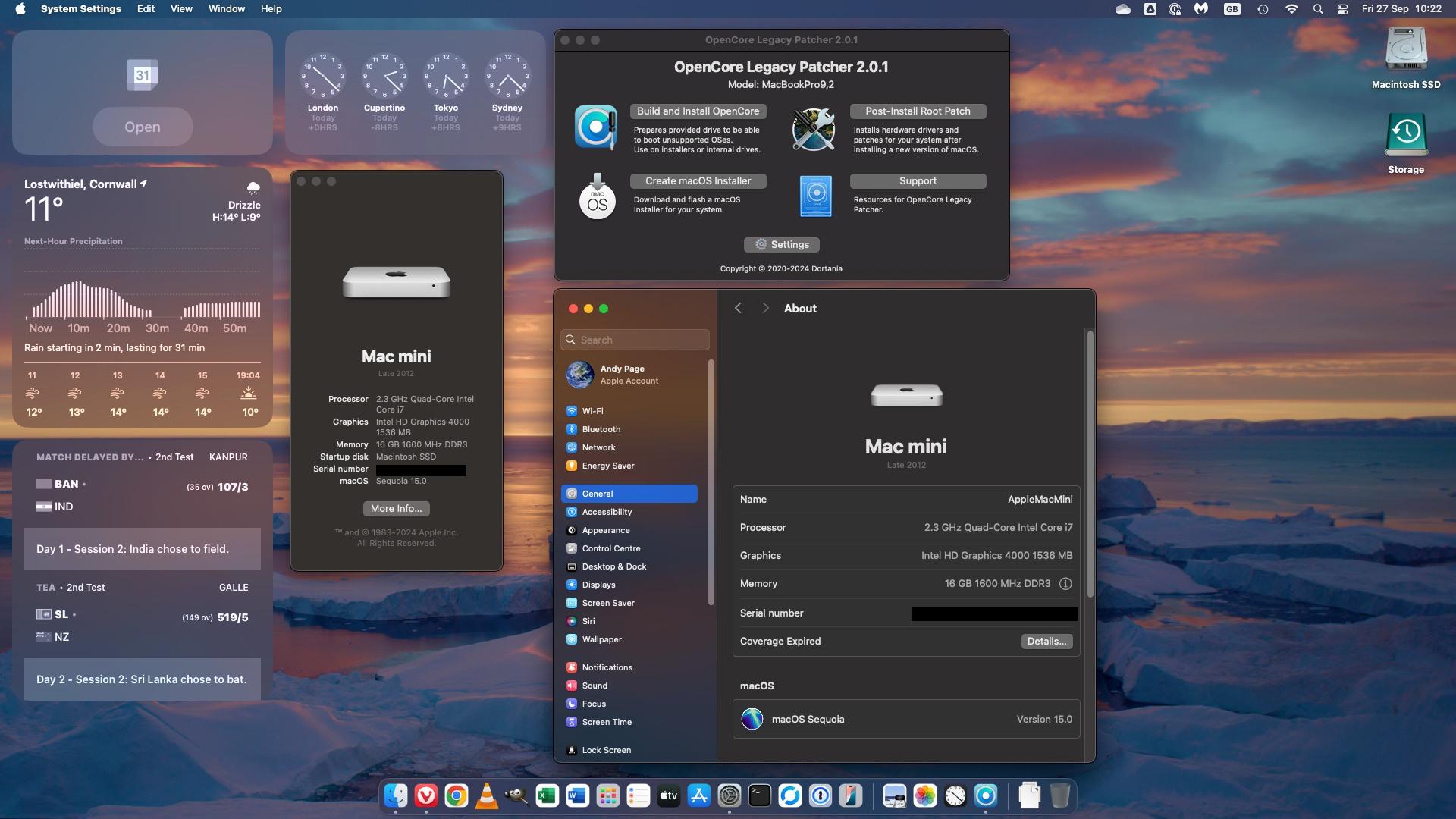Open the Apple menu

click(x=20, y=8)
